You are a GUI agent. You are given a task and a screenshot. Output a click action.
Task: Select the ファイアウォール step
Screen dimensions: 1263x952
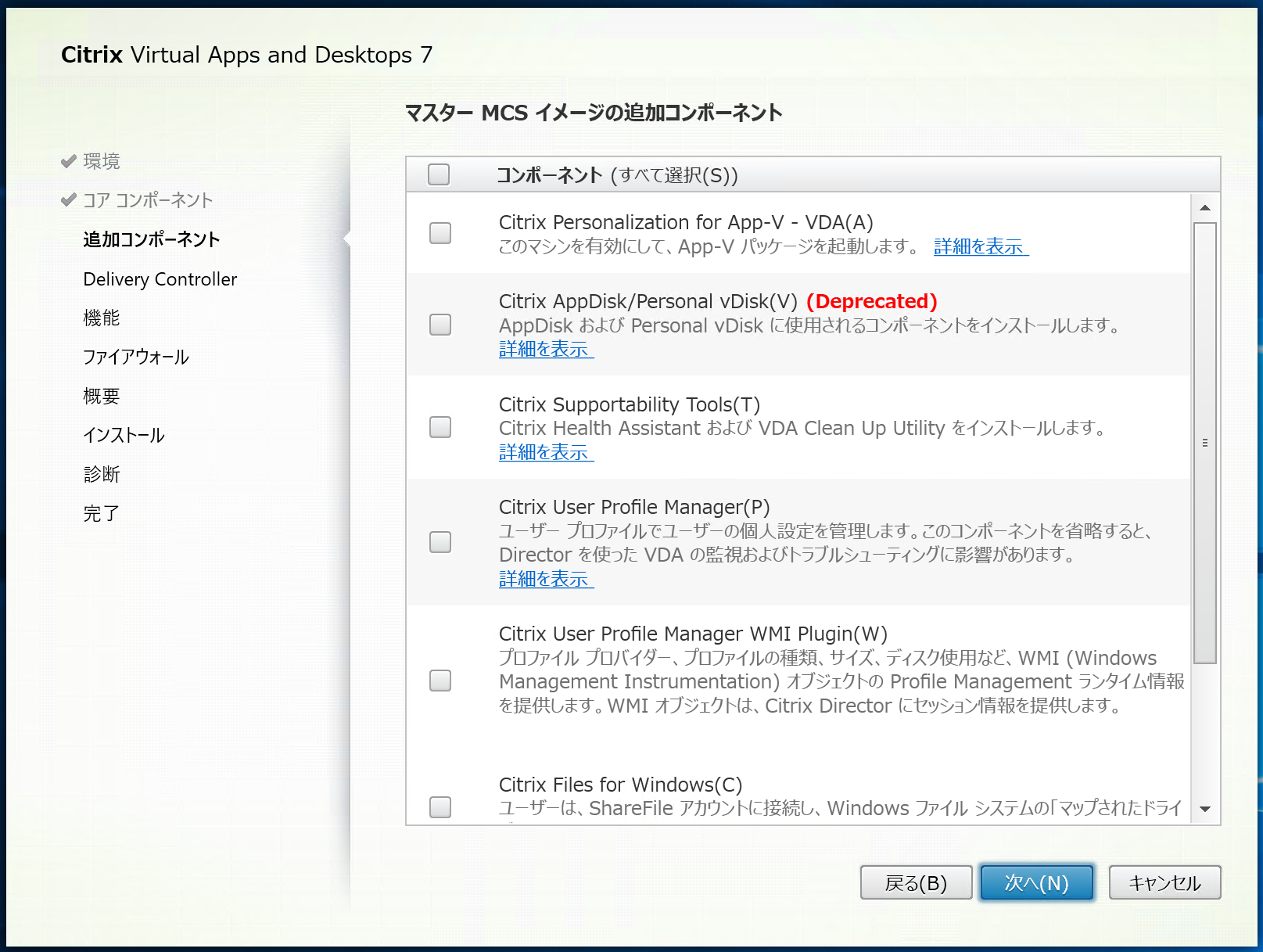tap(135, 357)
